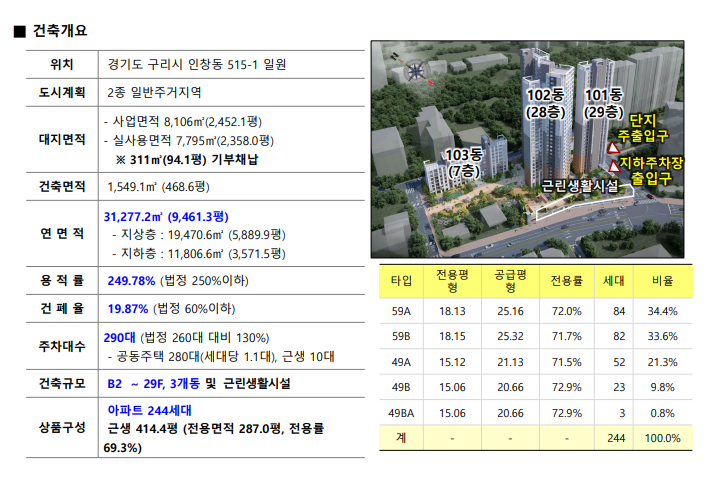Select the 34.4% 비율 cell for 59A

(x=662, y=311)
